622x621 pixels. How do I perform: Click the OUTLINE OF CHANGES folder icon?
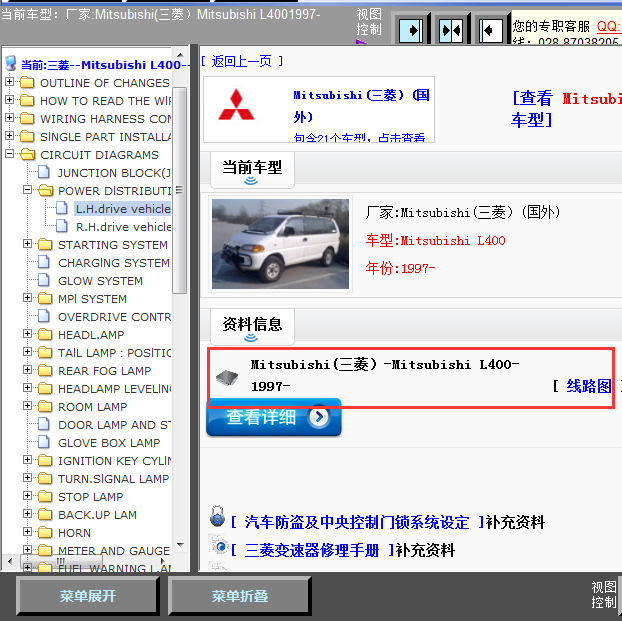[27, 83]
